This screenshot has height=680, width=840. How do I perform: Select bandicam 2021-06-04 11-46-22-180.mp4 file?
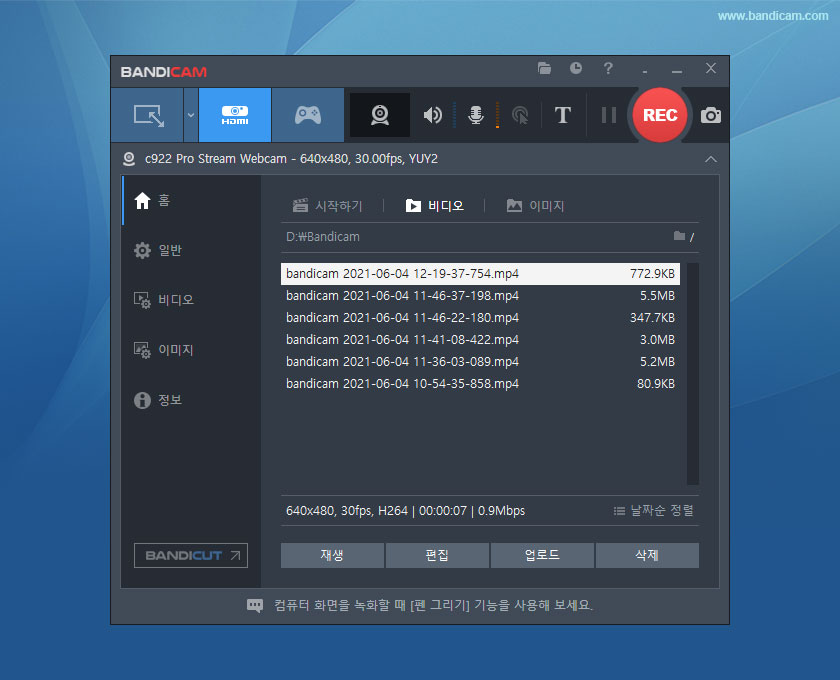coord(480,318)
